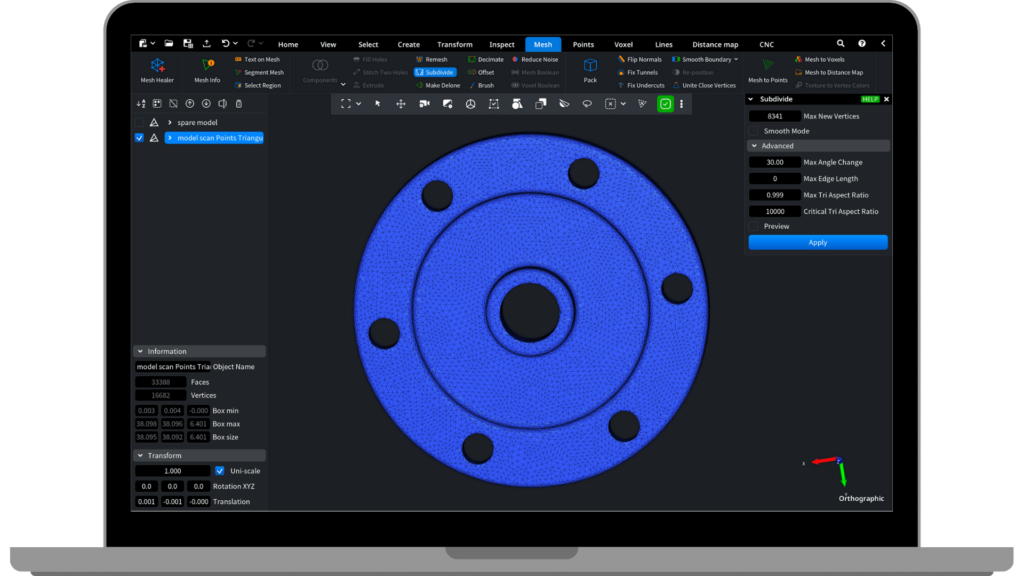The width and height of the screenshot is (1024, 576).
Task: Open the Mesh Healer tool
Action: pyautogui.click(x=157, y=70)
